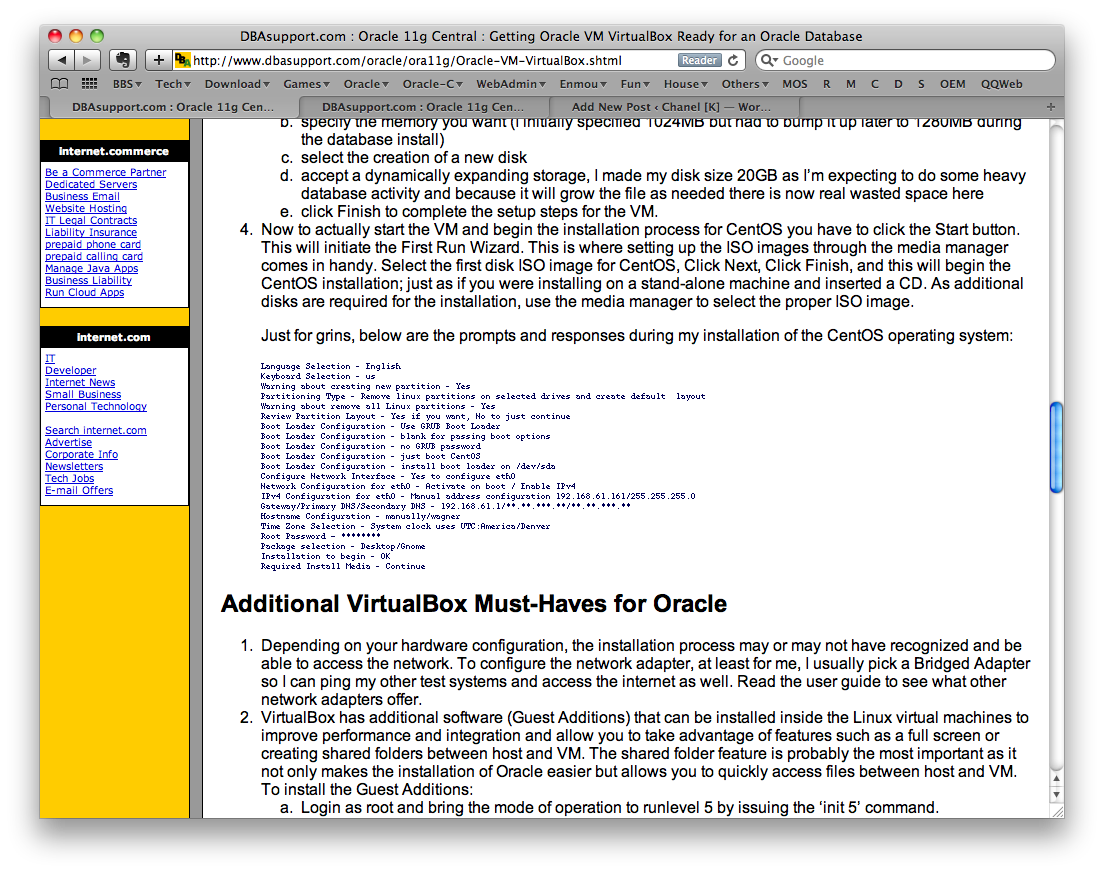Show Top Sites grid icon
Viewport: 1104px width, 873px height.
click(89, 84)
